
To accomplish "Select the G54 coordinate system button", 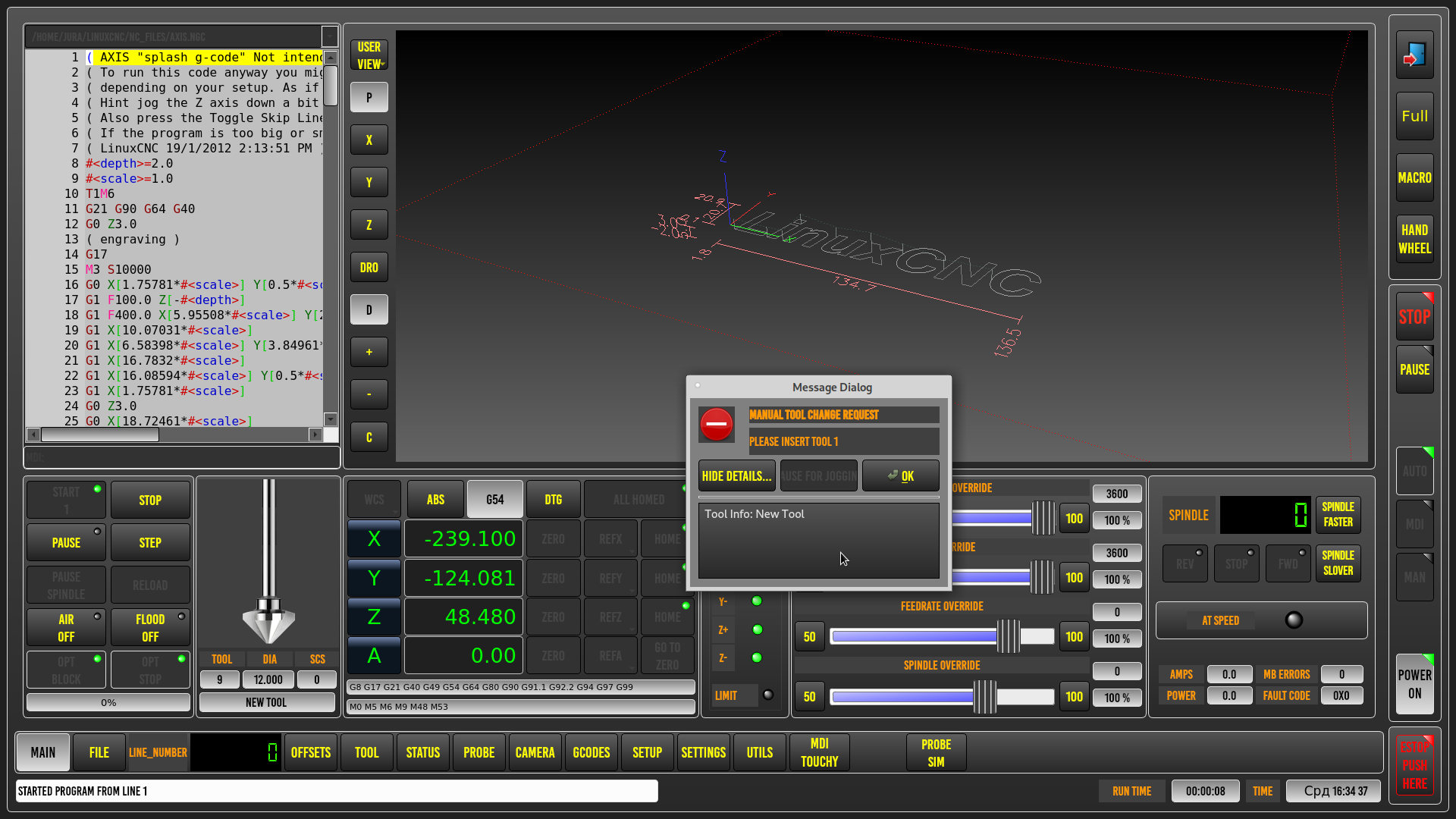I will point(494,500).
